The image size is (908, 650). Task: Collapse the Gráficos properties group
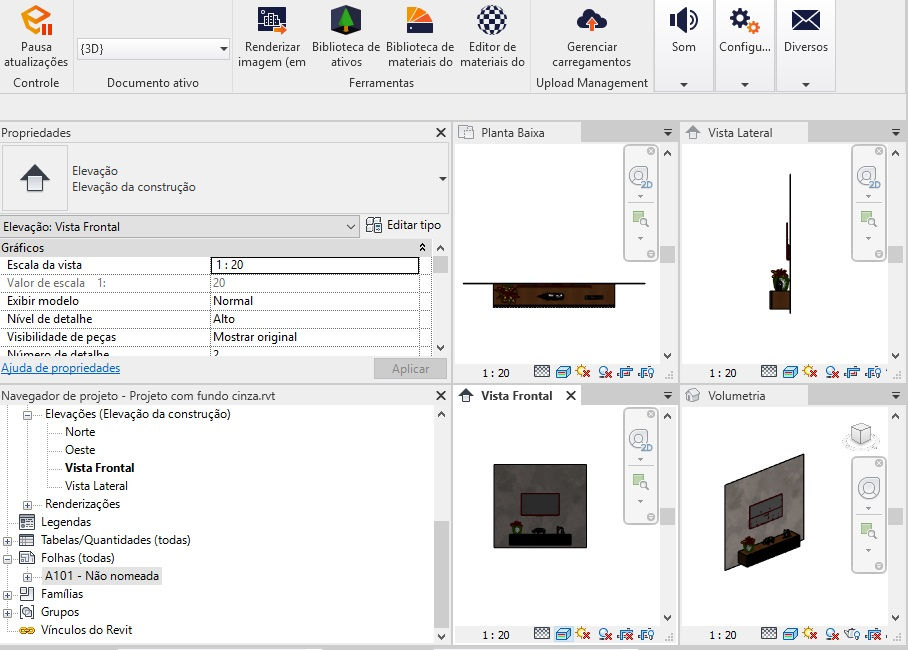point(423,247)
